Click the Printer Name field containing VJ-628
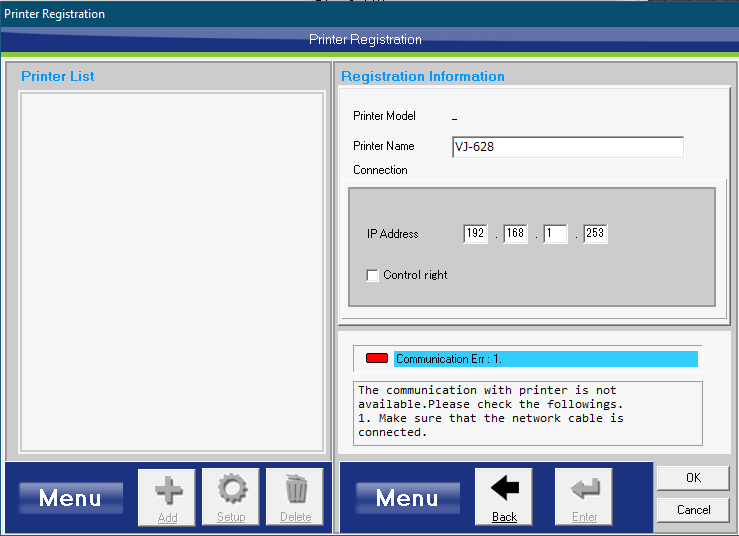 point(568,147)
